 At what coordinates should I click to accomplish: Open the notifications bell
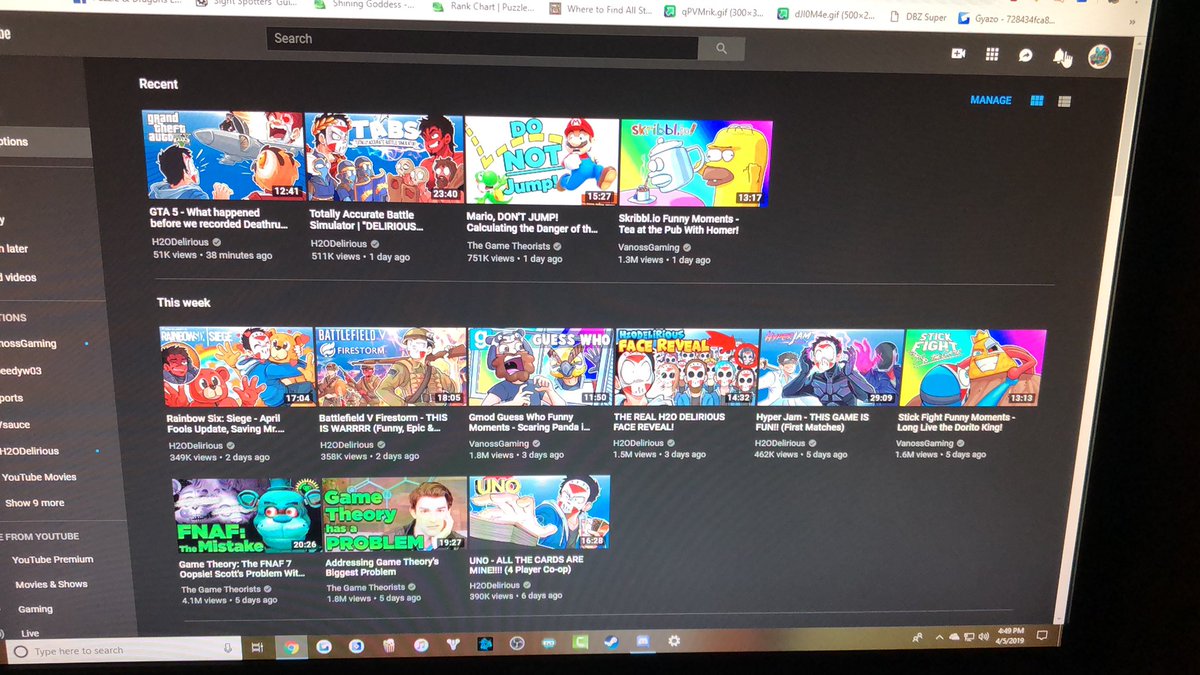1059,57
